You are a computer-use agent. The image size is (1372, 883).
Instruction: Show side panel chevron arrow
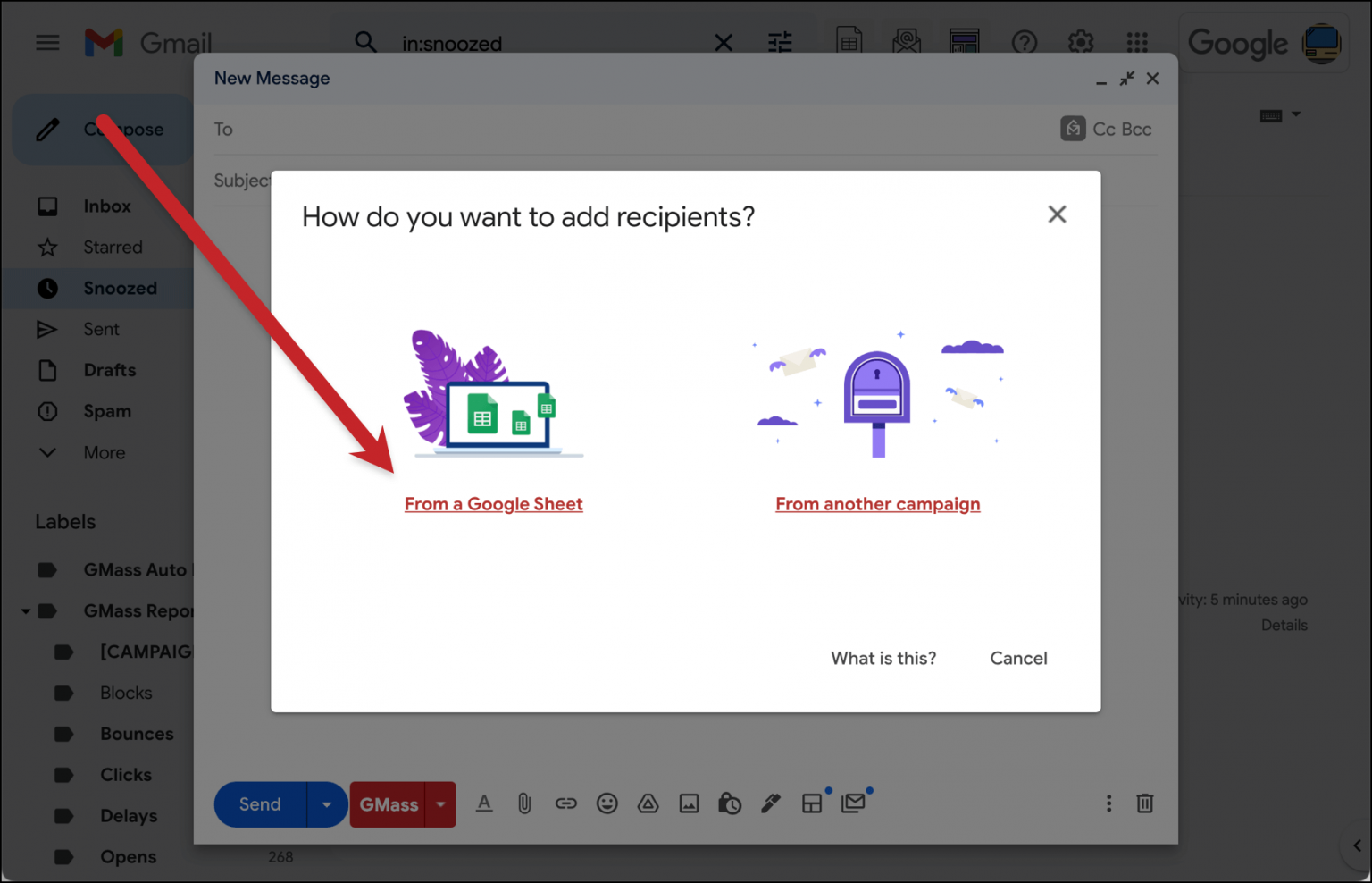(1357, 845)
